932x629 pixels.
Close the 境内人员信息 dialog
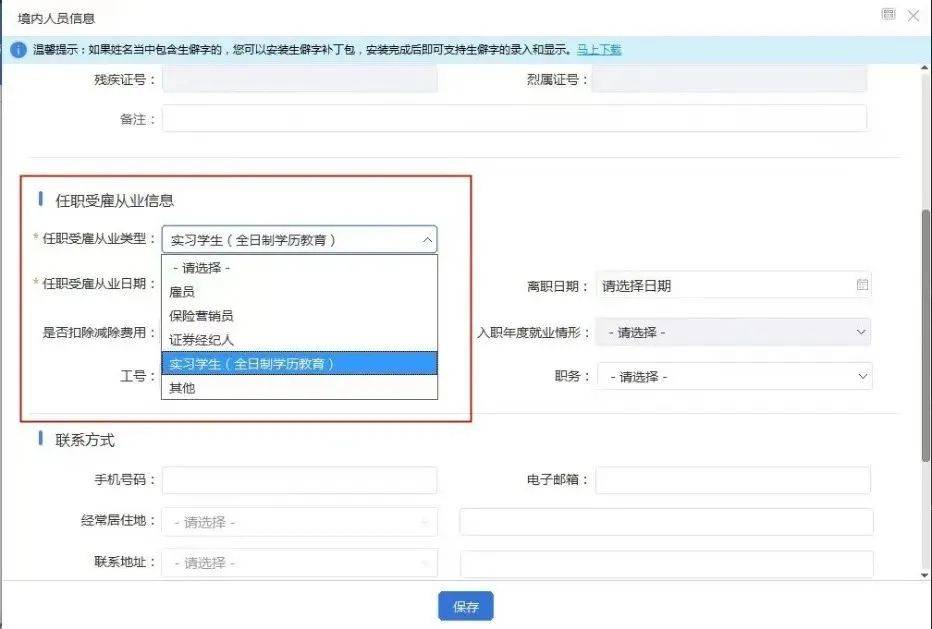pos(913,15)
